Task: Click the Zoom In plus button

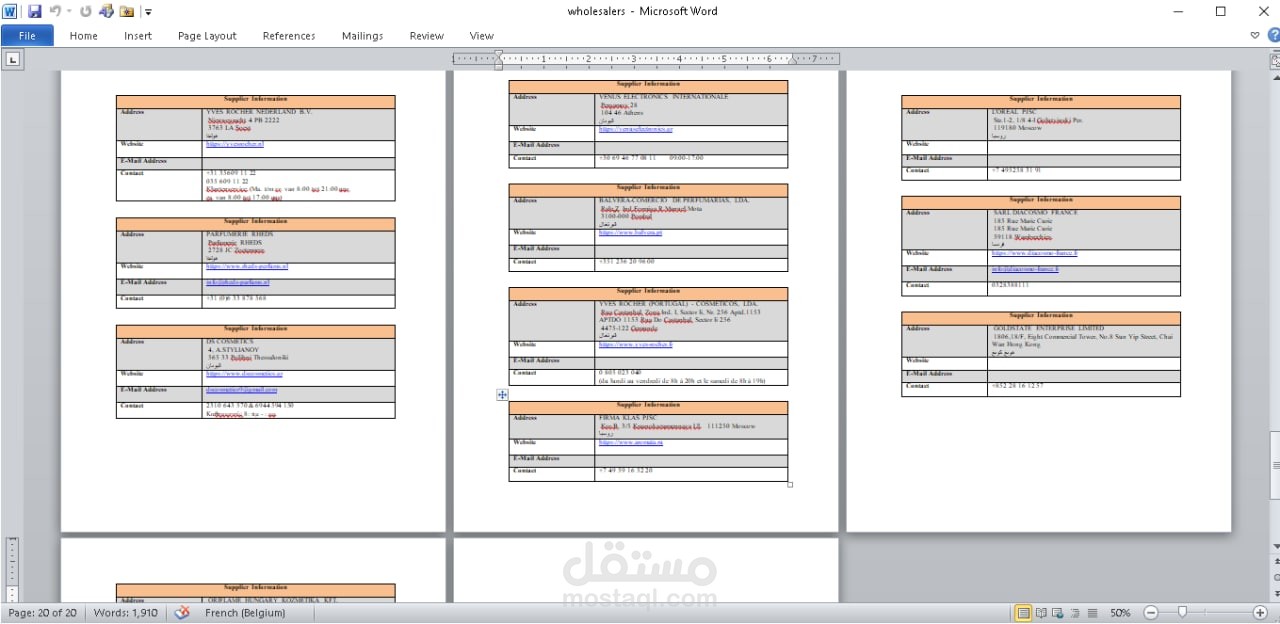Action: tap(1260, 613)
